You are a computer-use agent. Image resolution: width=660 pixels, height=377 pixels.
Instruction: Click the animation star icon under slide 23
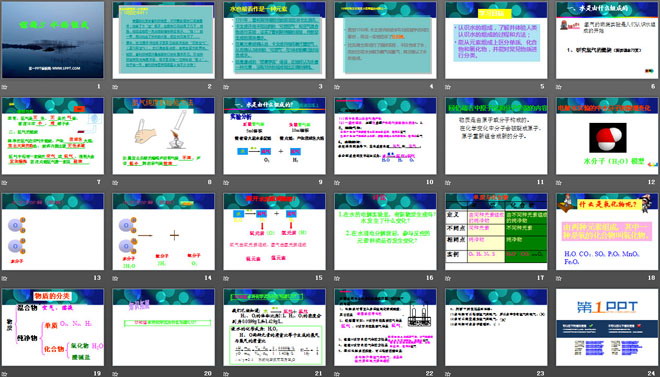(448, 374)
